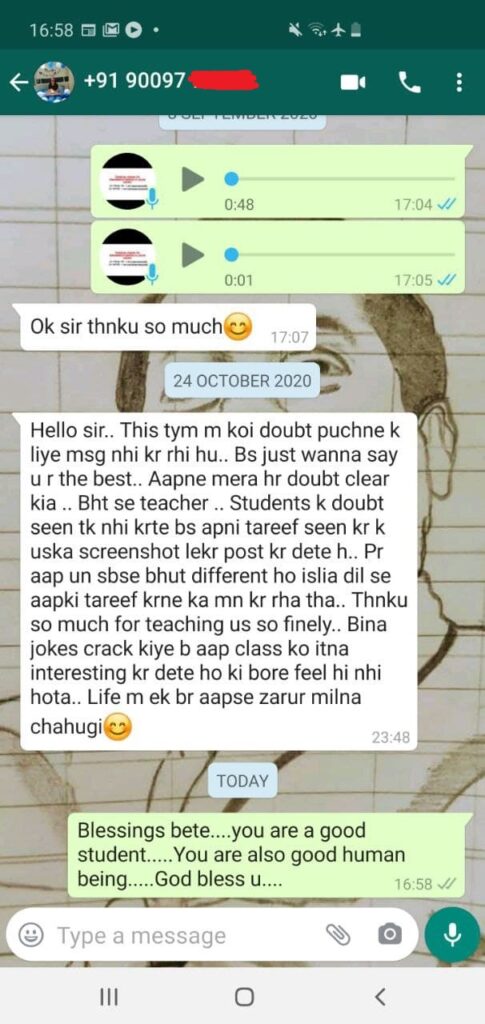This screenshot has width=485, height=1024.
Task: Start a voice call via the phone icon
Action: tap(409, 82)
